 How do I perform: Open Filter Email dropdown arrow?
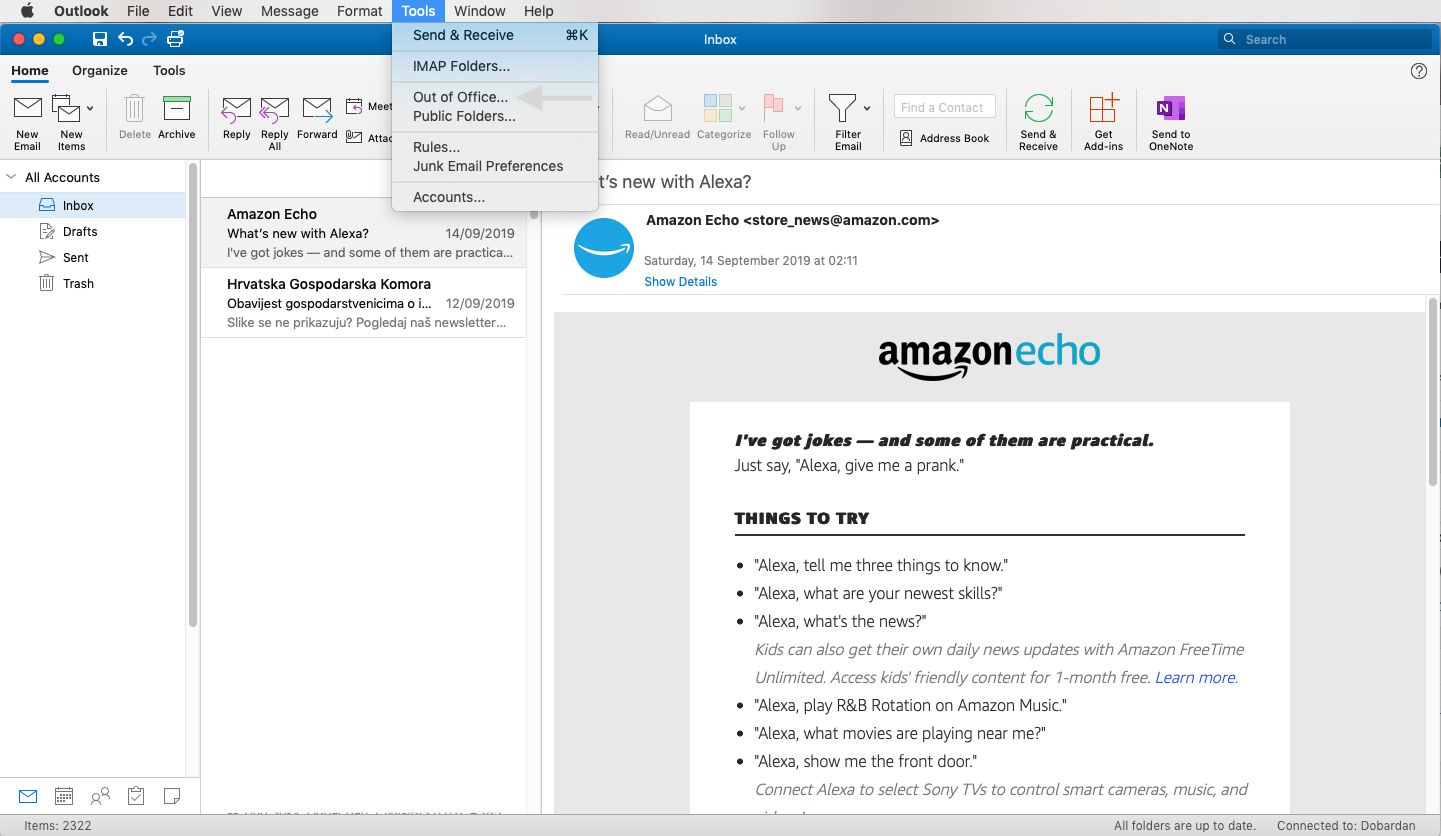click(867, 108)
